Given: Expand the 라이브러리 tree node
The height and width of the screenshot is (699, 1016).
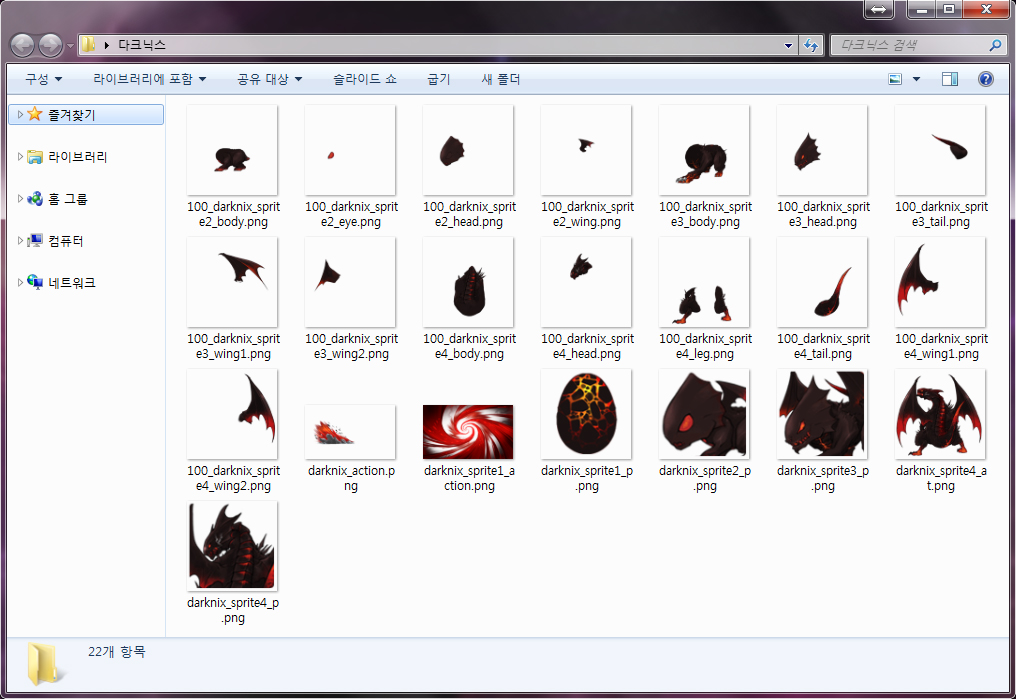Looking at the screenshot, I should click(x=20, y=157).
